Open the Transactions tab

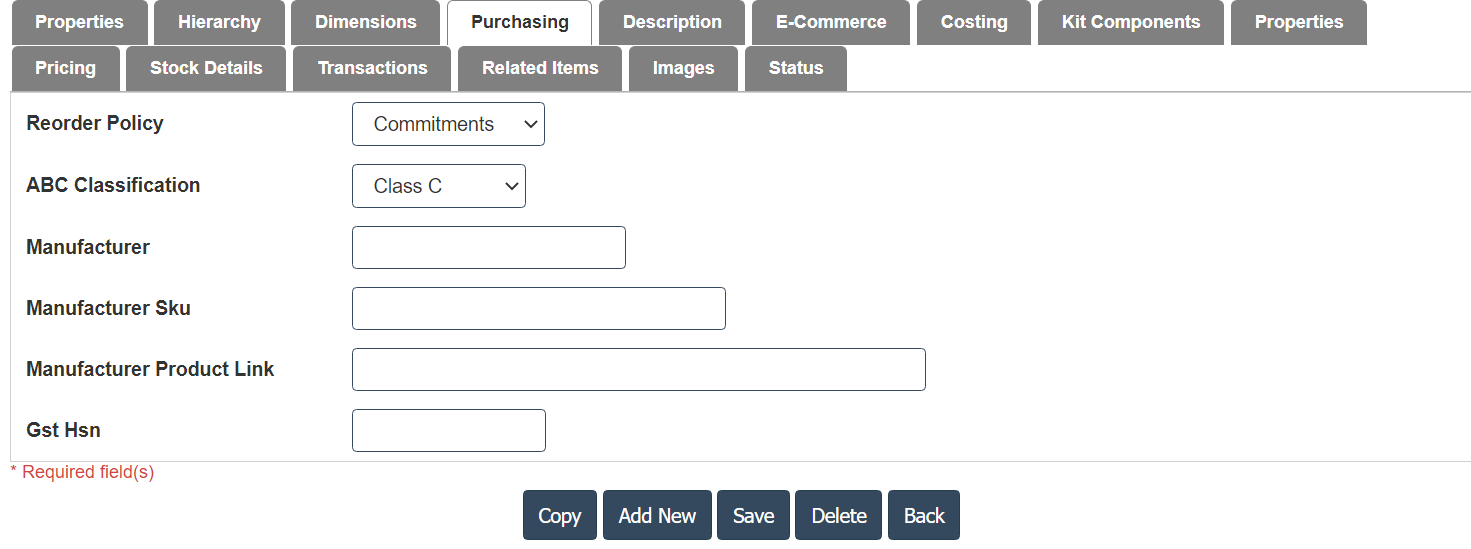click(x=372, y=68)
